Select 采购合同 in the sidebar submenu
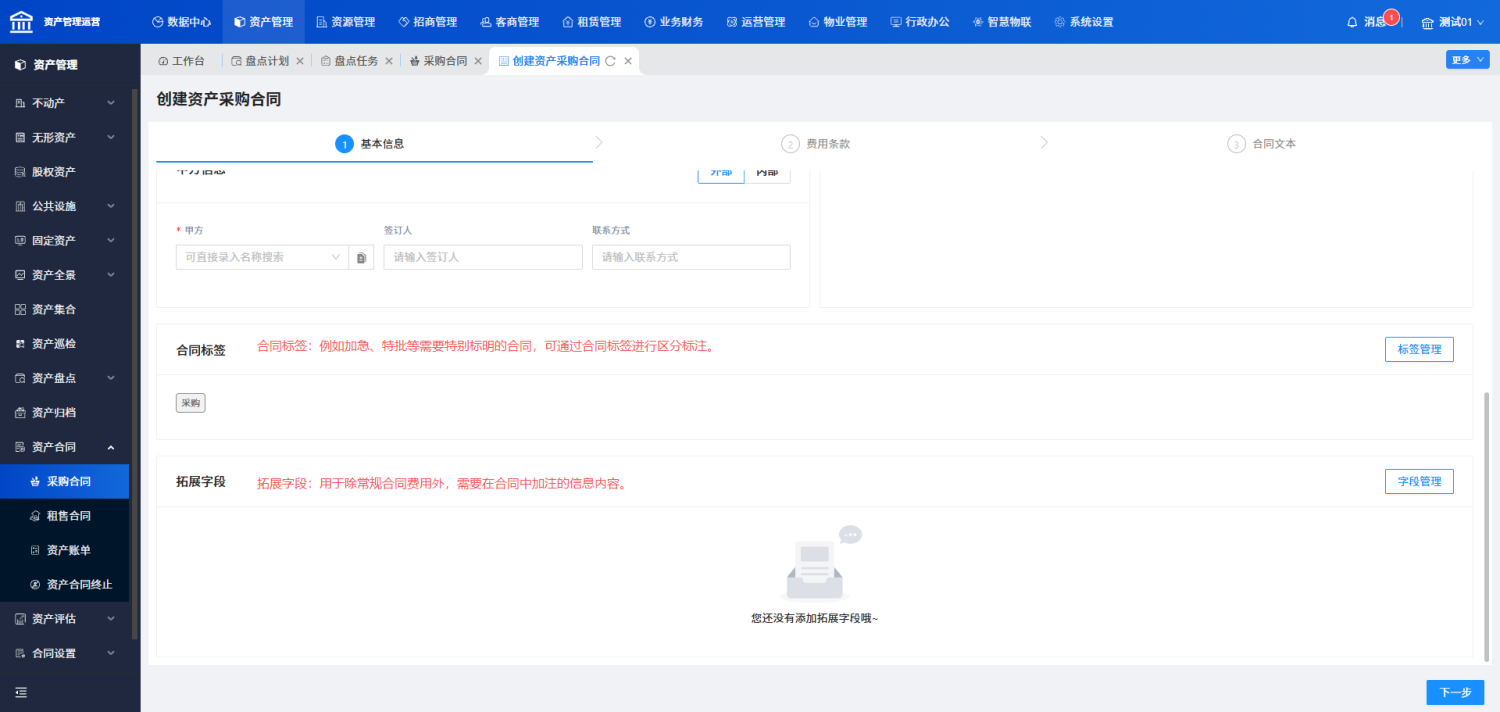The image size is (1500, 712). tap(65, 481)
